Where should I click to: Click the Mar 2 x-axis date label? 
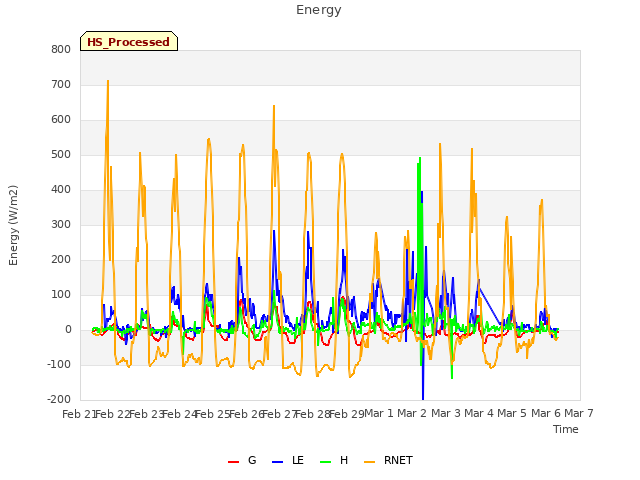(412, 413)
